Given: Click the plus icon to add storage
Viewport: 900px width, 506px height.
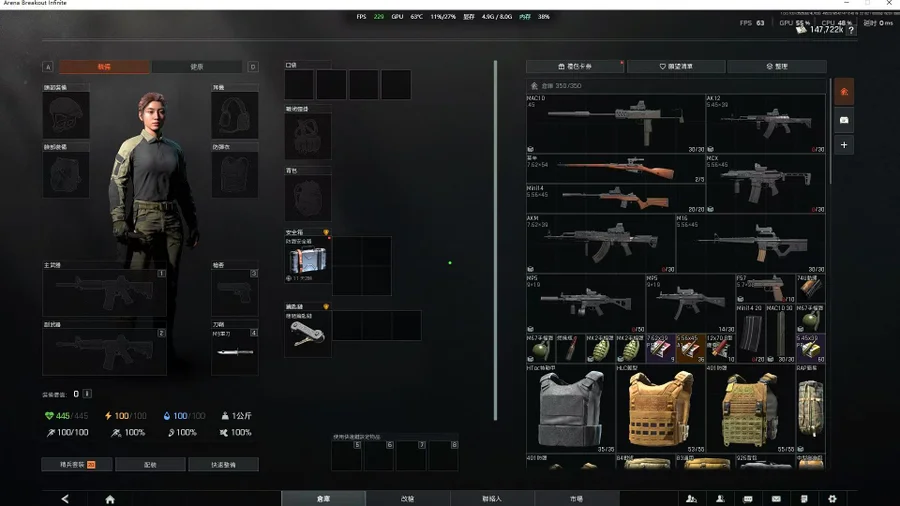Looking at the screenshot, I should click(844, 145).
